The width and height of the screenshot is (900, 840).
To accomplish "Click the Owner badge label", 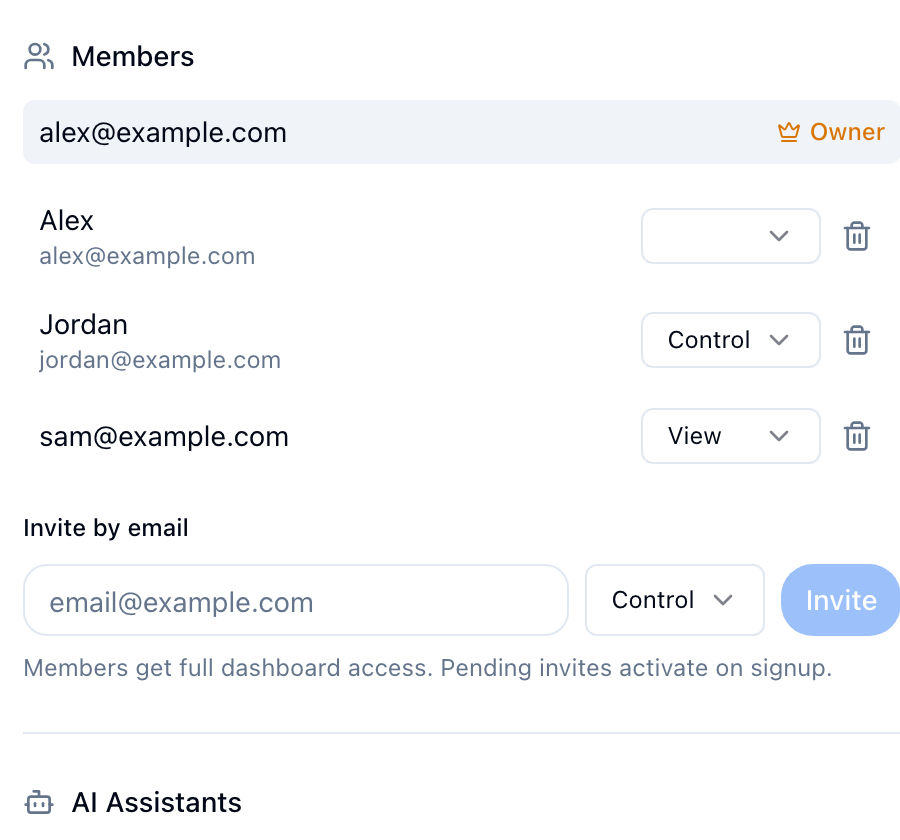I will pyautogui.click(x=847, y=133).
